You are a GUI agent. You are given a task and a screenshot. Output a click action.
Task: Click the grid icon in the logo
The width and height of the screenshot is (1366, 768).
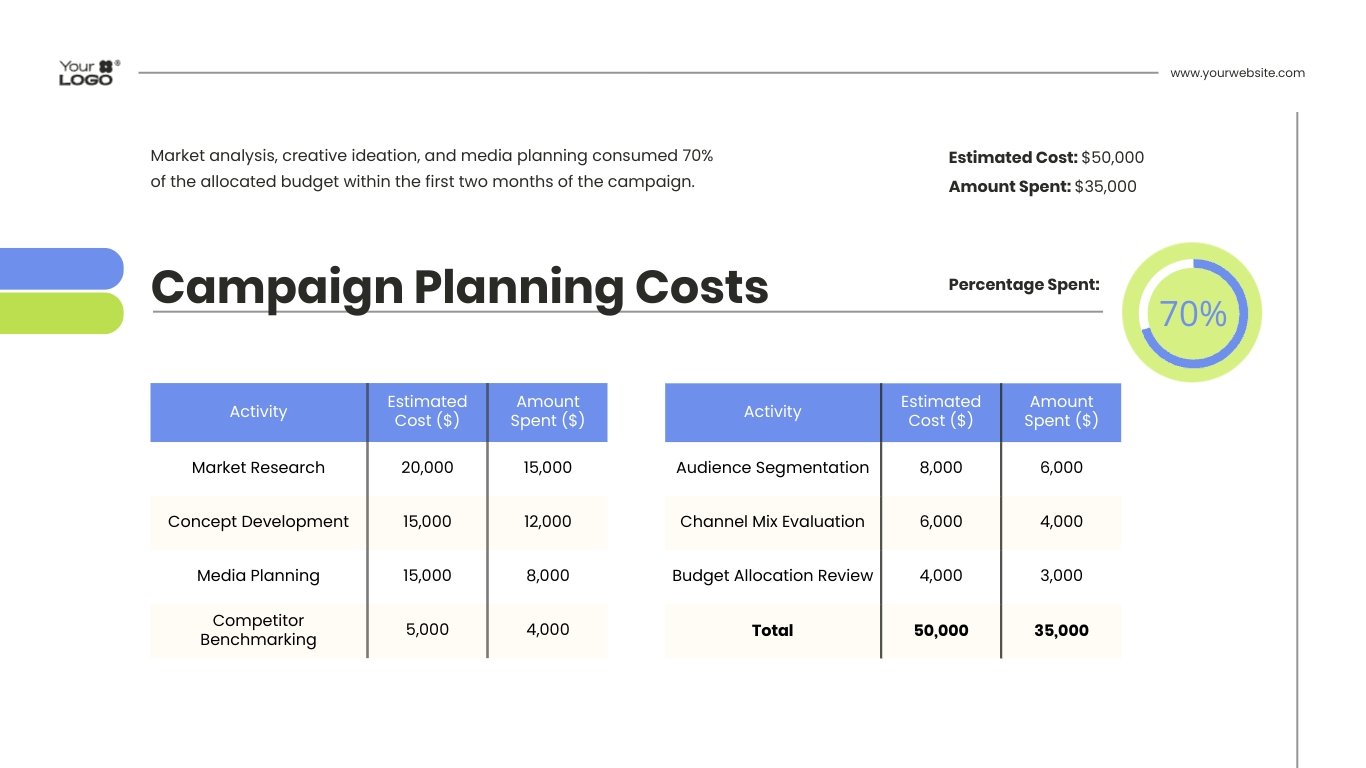point(104,65)
